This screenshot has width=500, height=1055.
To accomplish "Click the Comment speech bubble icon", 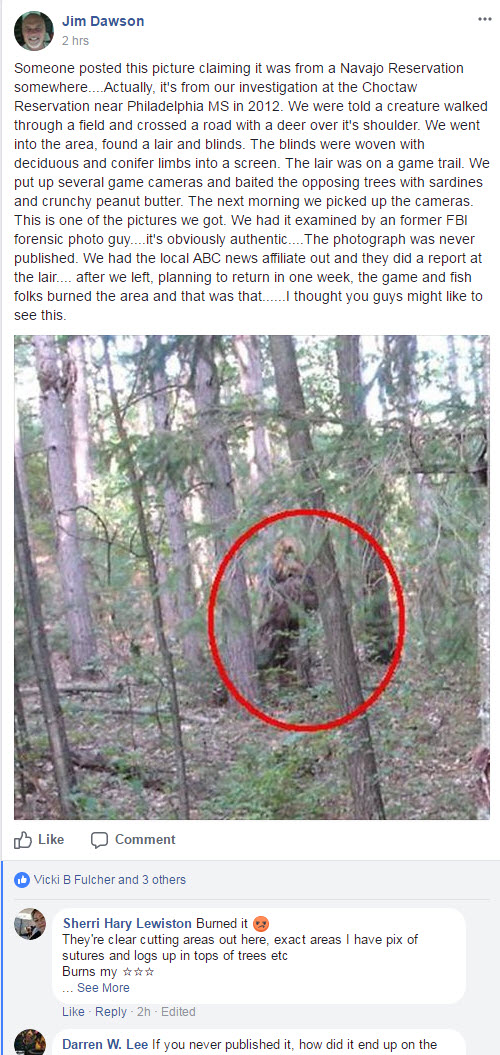I will (x=99, y=840).
